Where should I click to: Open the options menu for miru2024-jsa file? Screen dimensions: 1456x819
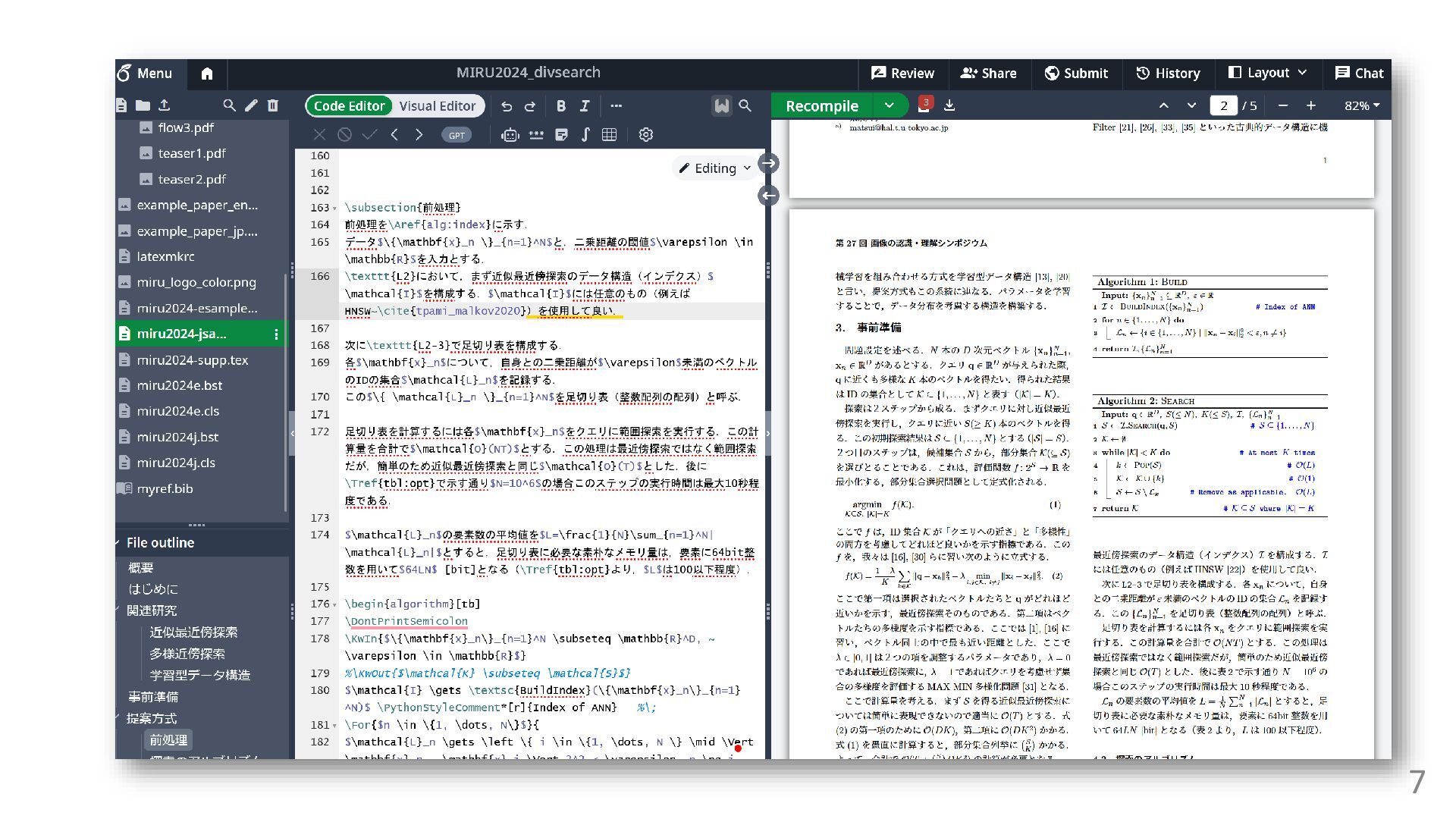pyautogui.click(x=276, y=334)
